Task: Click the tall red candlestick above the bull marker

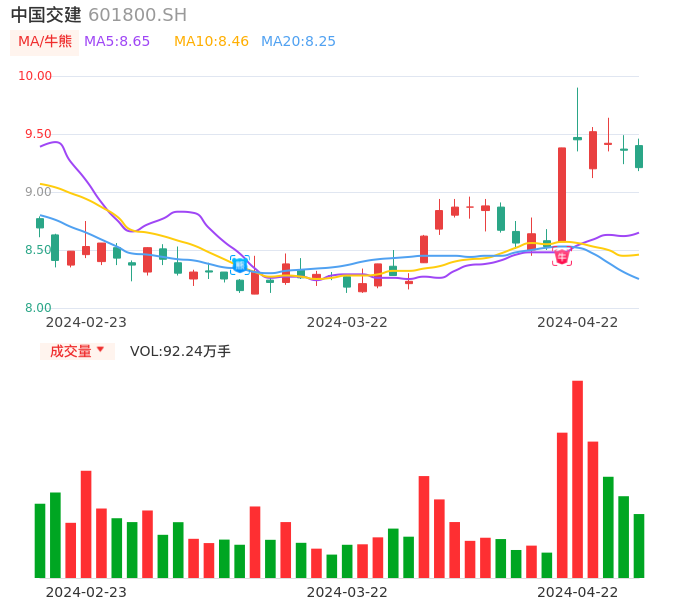Action: [562, 195]
